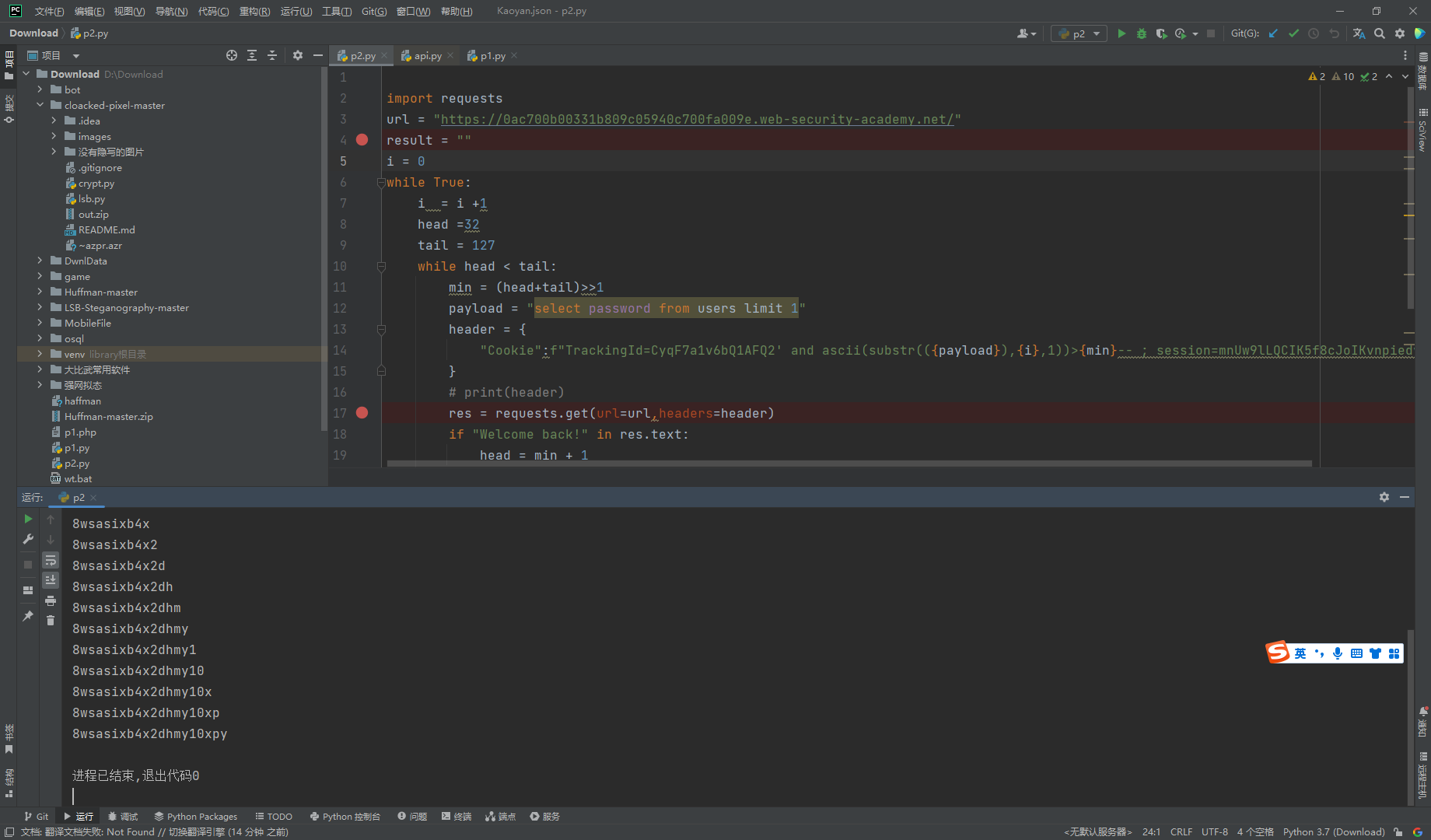Switch Sogou input language to English
The width and height of the screenshot is (1431, 840).
(1300, 653)
